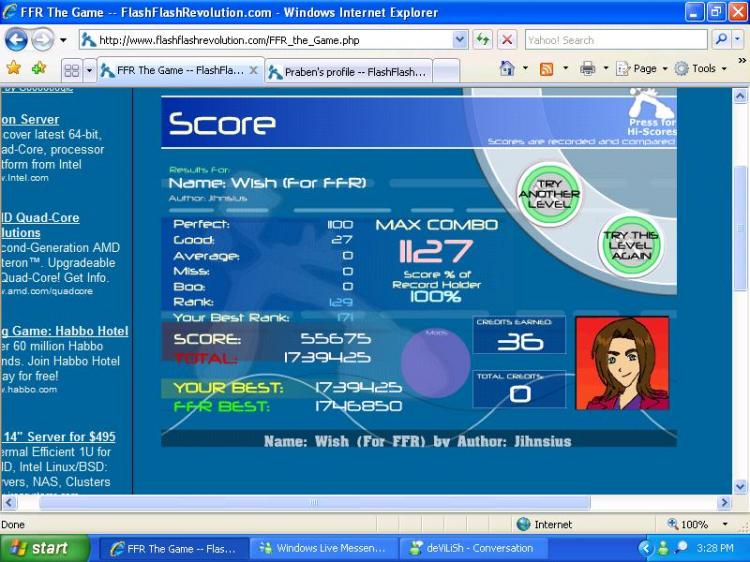The width and height of the screenshot is (750, 562).
Task: Click Add to Favorites star-plus icon
Action: pyautogui.click(x=39, y=68)
